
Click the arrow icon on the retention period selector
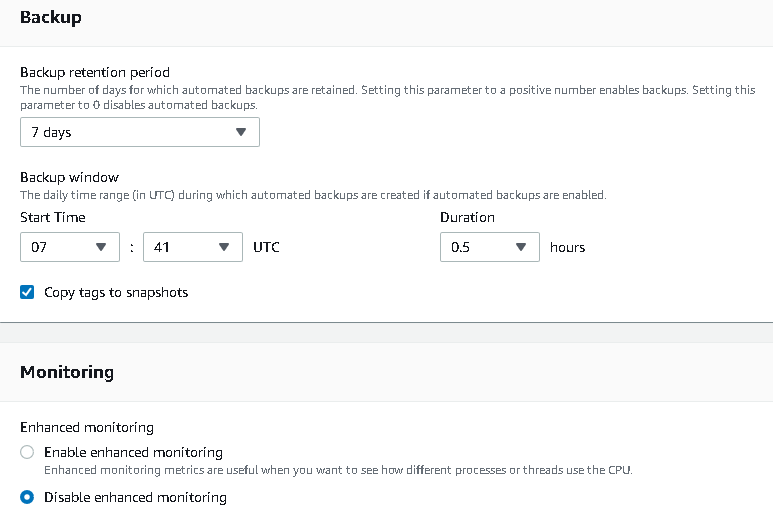click(x=240, y=132)
